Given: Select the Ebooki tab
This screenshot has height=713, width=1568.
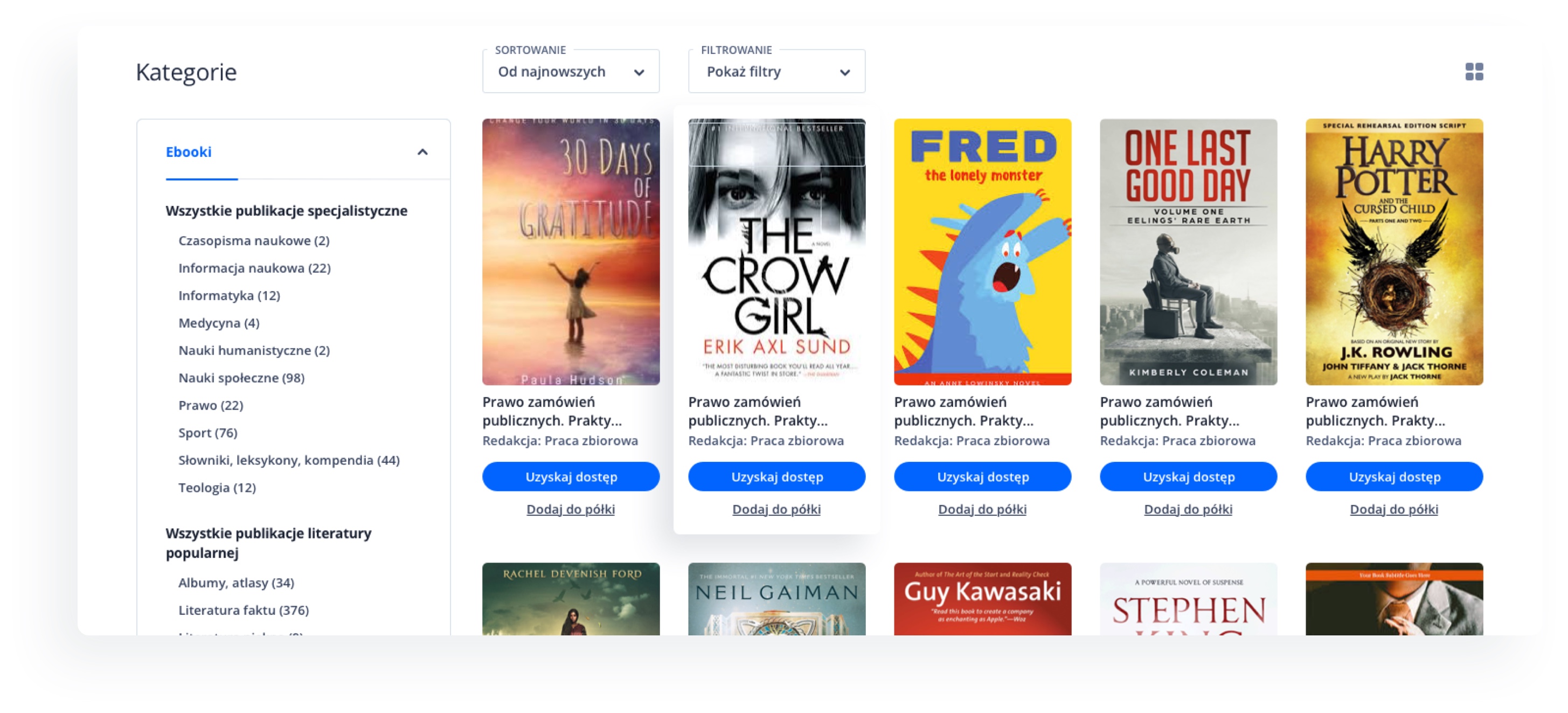Looking at the screenshot, I should (x=189, y=152).
